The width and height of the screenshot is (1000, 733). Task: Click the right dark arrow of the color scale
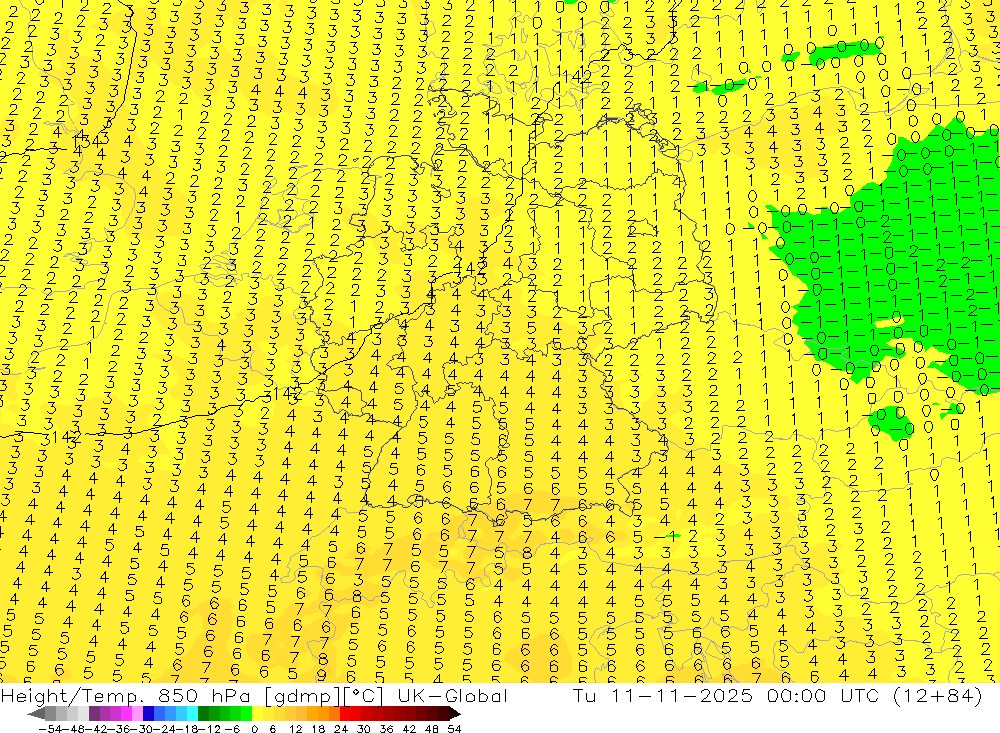(x=455, y=713)
